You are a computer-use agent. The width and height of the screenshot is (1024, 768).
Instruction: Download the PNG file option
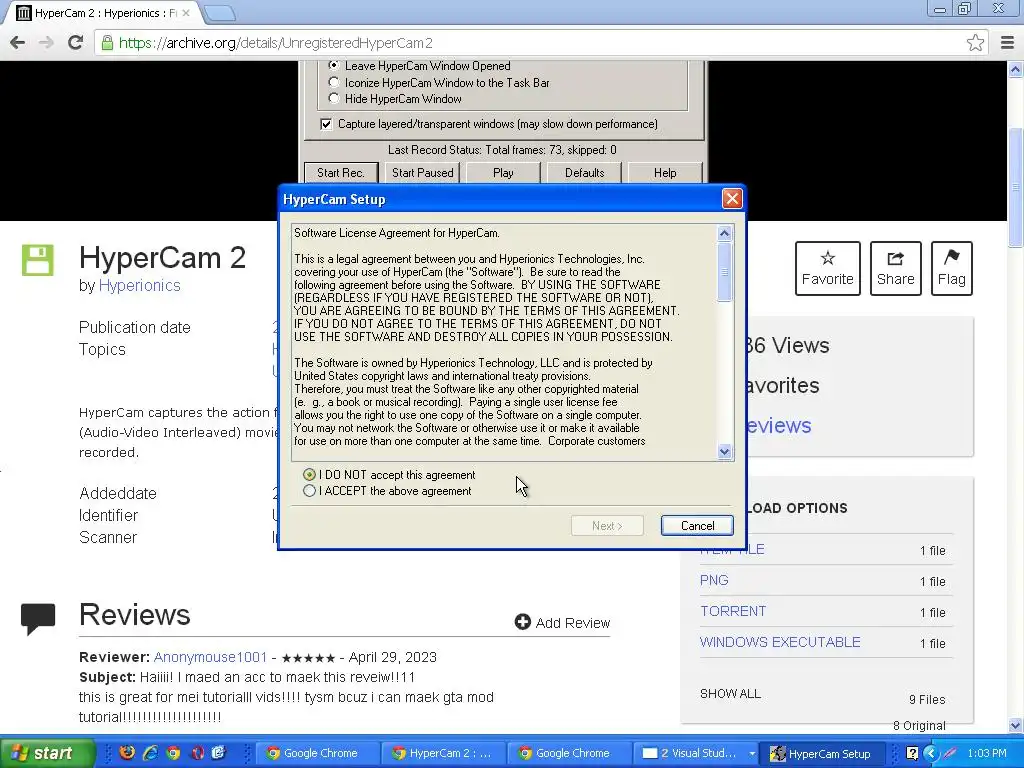click(714, 580)
